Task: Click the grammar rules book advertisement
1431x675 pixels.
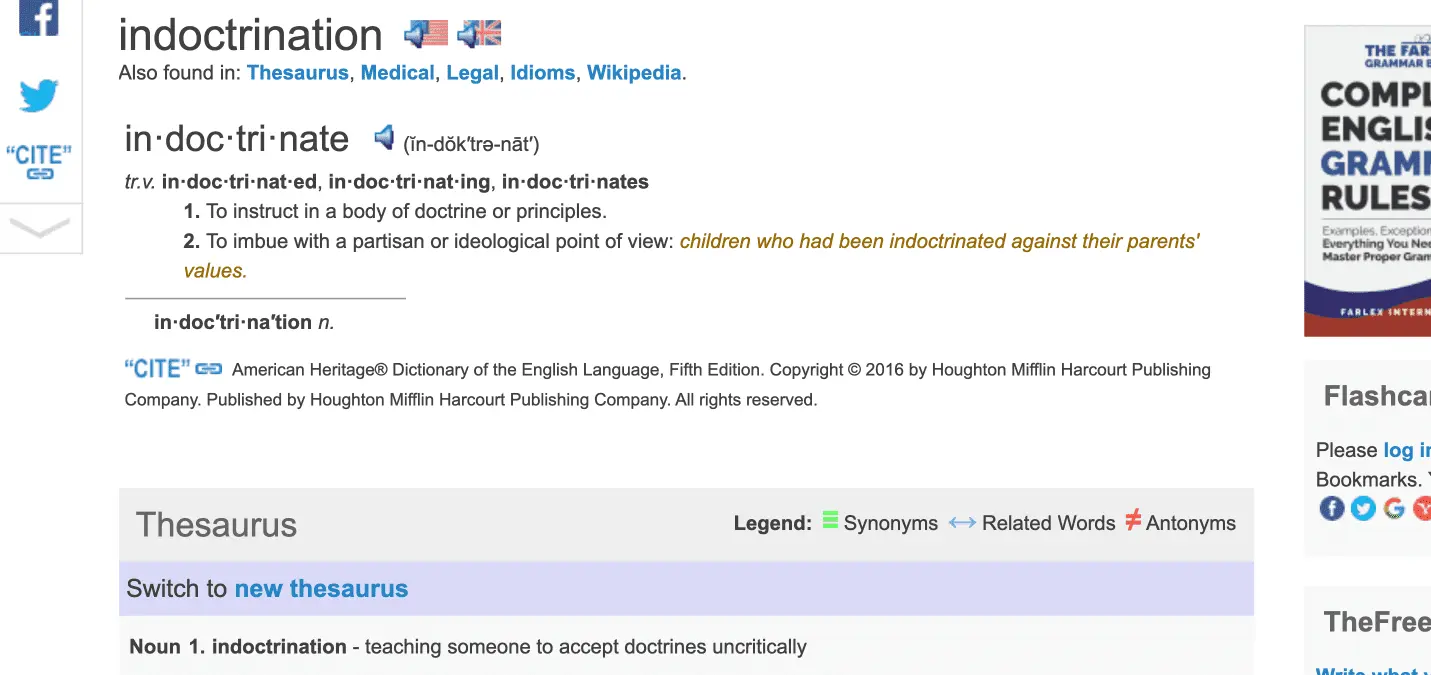Action: (x=1367, y=180)
